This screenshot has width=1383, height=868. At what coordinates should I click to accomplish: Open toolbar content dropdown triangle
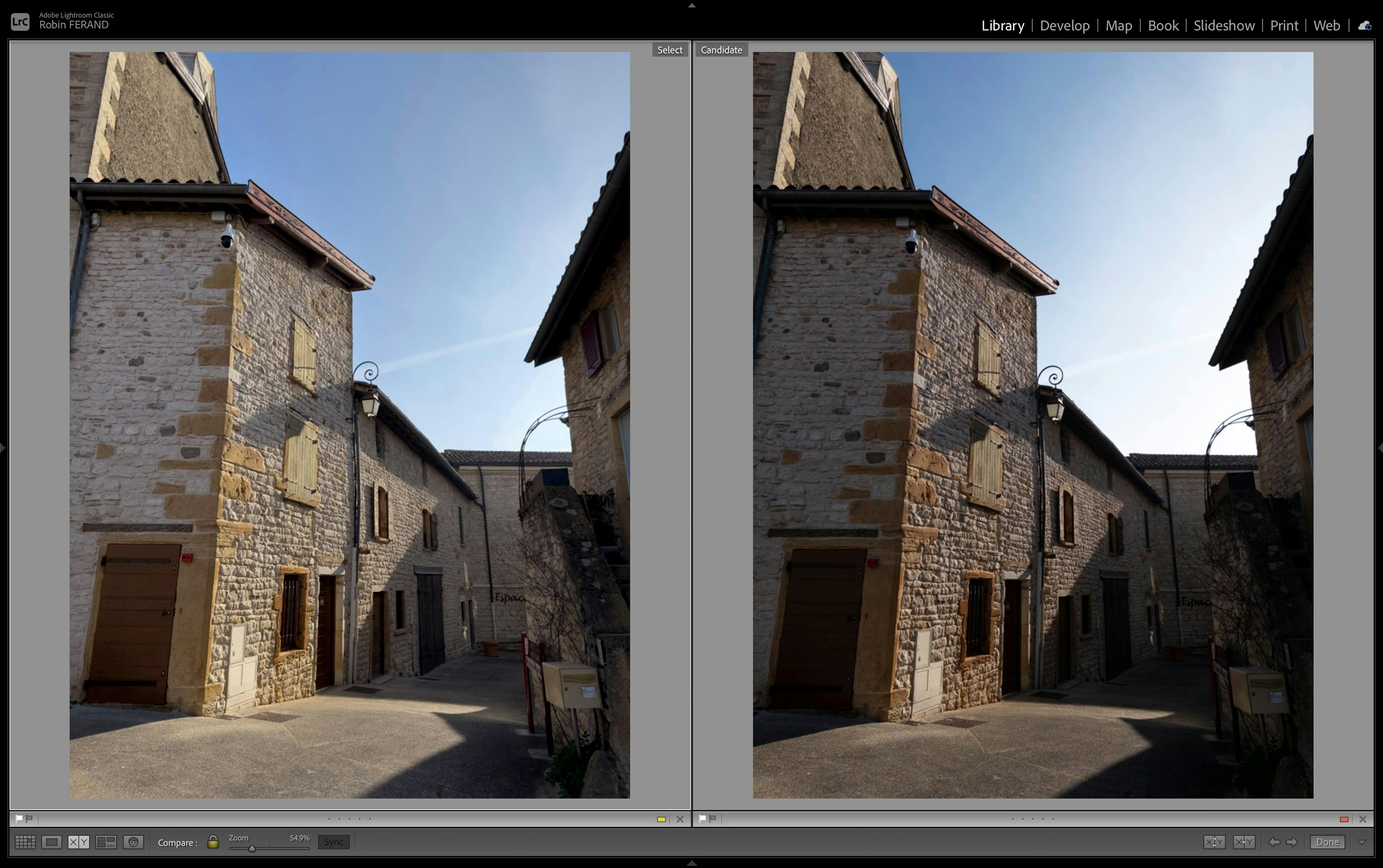pos(1362,842)
